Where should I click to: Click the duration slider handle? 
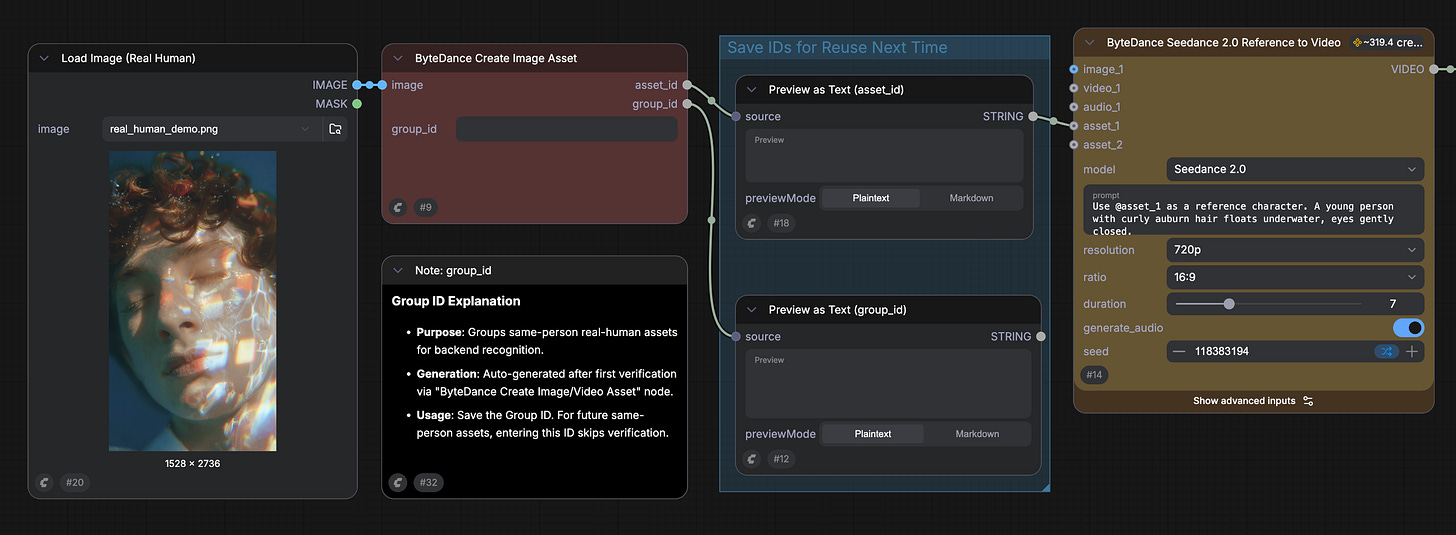click(x=1229, y=304)
